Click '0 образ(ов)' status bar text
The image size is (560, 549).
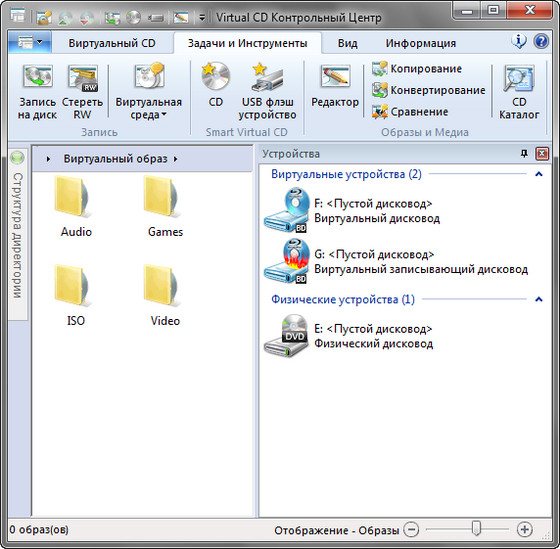[x=39, y=529]
